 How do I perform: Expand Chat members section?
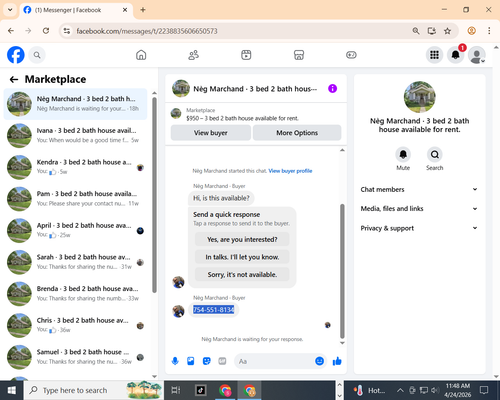click(419, 189)
